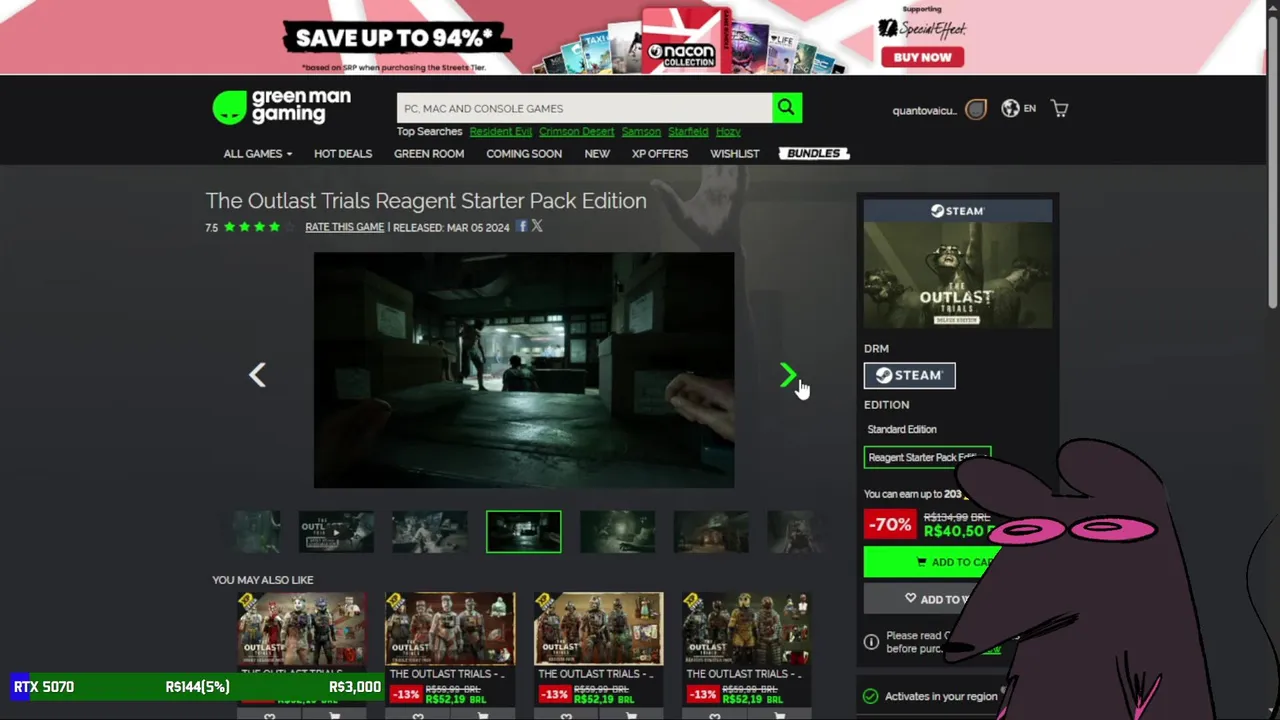Open COMING SOON in navigation
This screenshot has height=720, width=1280.
pos(524,154)
